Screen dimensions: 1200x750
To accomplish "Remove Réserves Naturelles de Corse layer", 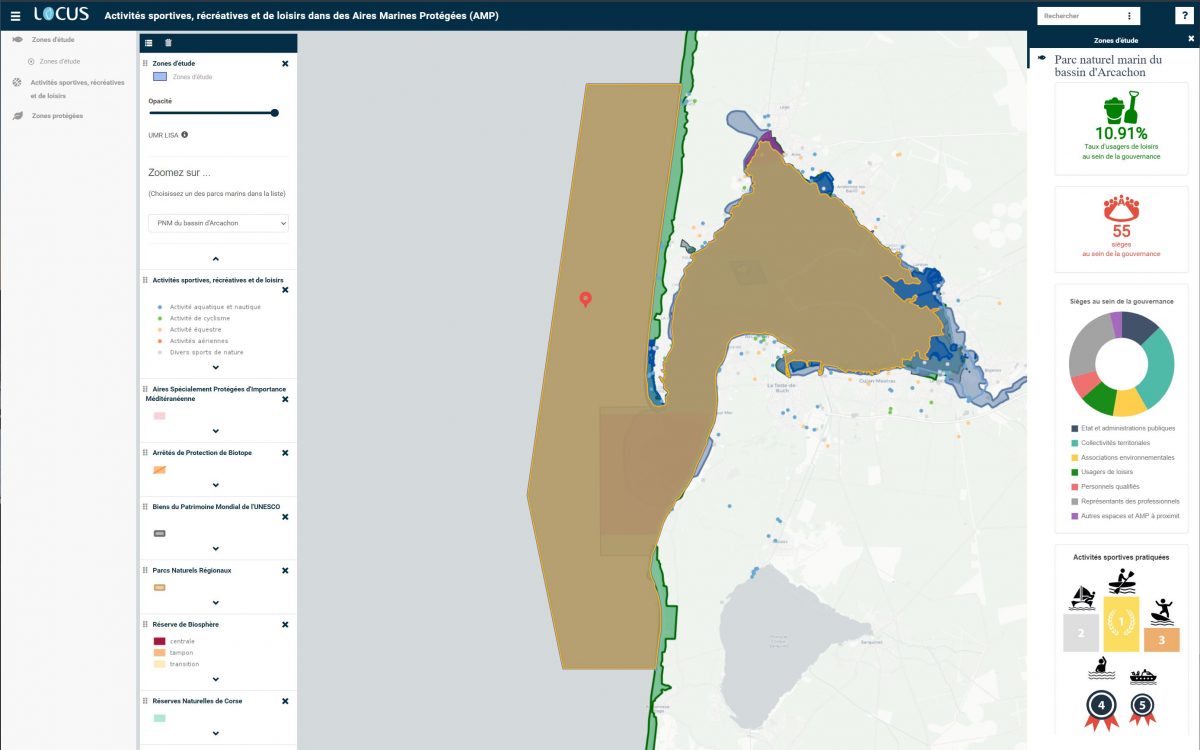I will click(285, 701).
